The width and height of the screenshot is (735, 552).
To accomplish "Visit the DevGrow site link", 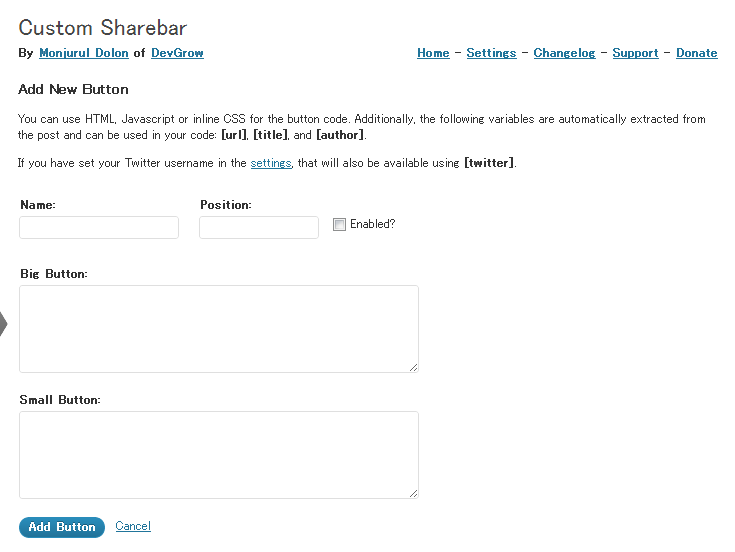I will pos(177,53).
